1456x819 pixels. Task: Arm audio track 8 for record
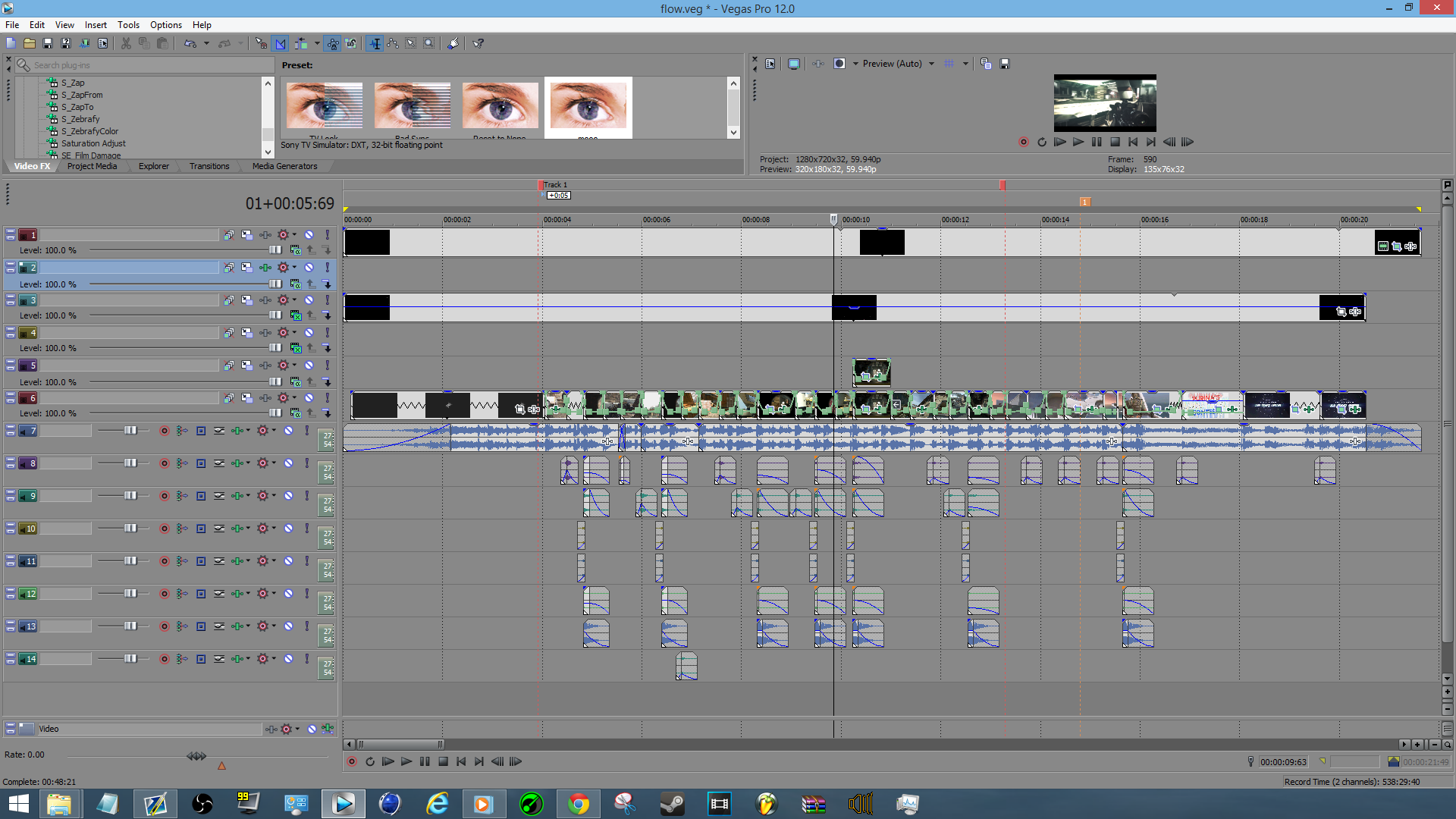164,463
